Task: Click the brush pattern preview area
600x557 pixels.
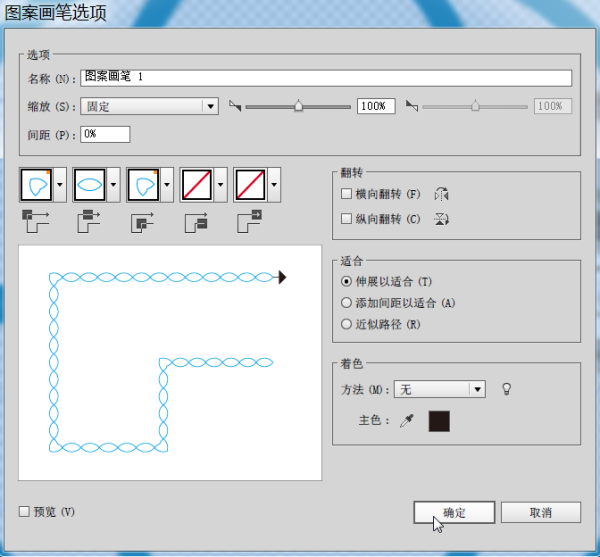Action: [x=170, y=363]
